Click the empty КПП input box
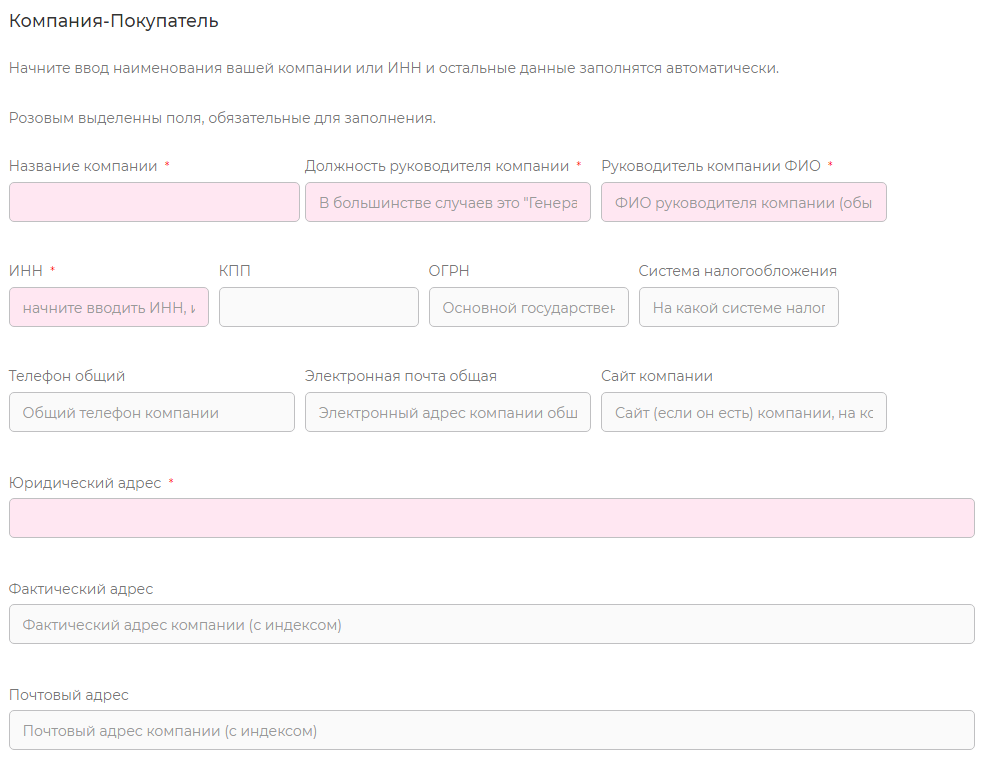The width and height of the screenshot is (988, 766). coord(318,307)
